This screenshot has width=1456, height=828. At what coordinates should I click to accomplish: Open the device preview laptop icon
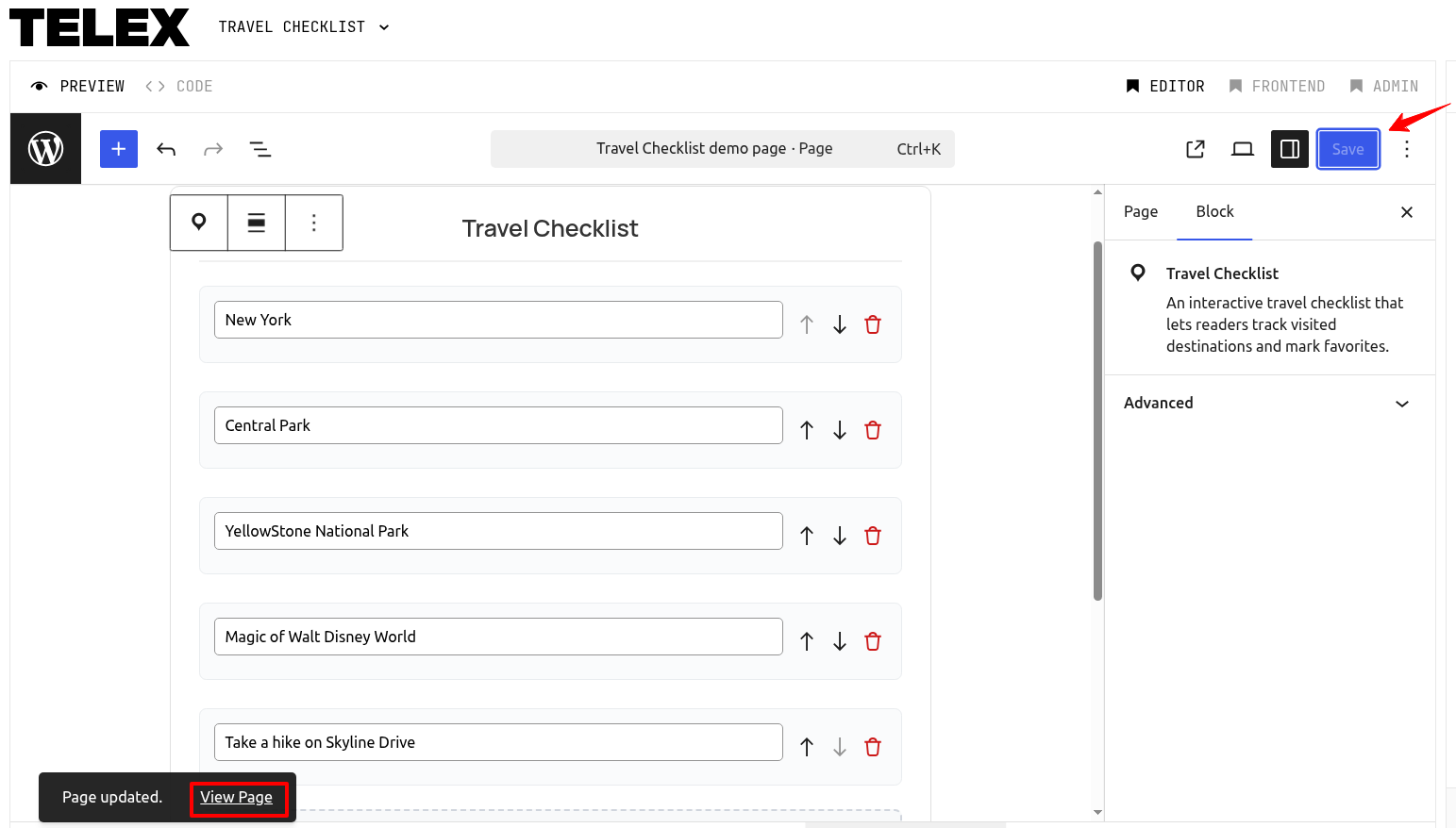(1242, 149)
